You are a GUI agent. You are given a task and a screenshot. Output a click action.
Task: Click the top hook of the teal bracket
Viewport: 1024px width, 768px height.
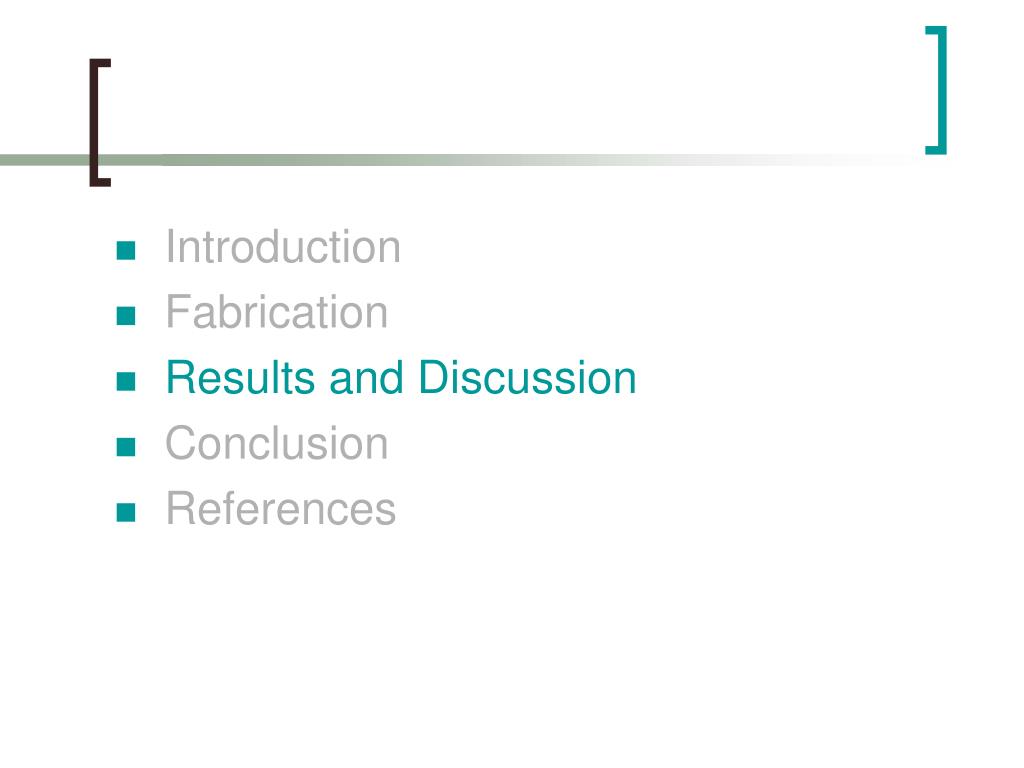click(936, 29)
